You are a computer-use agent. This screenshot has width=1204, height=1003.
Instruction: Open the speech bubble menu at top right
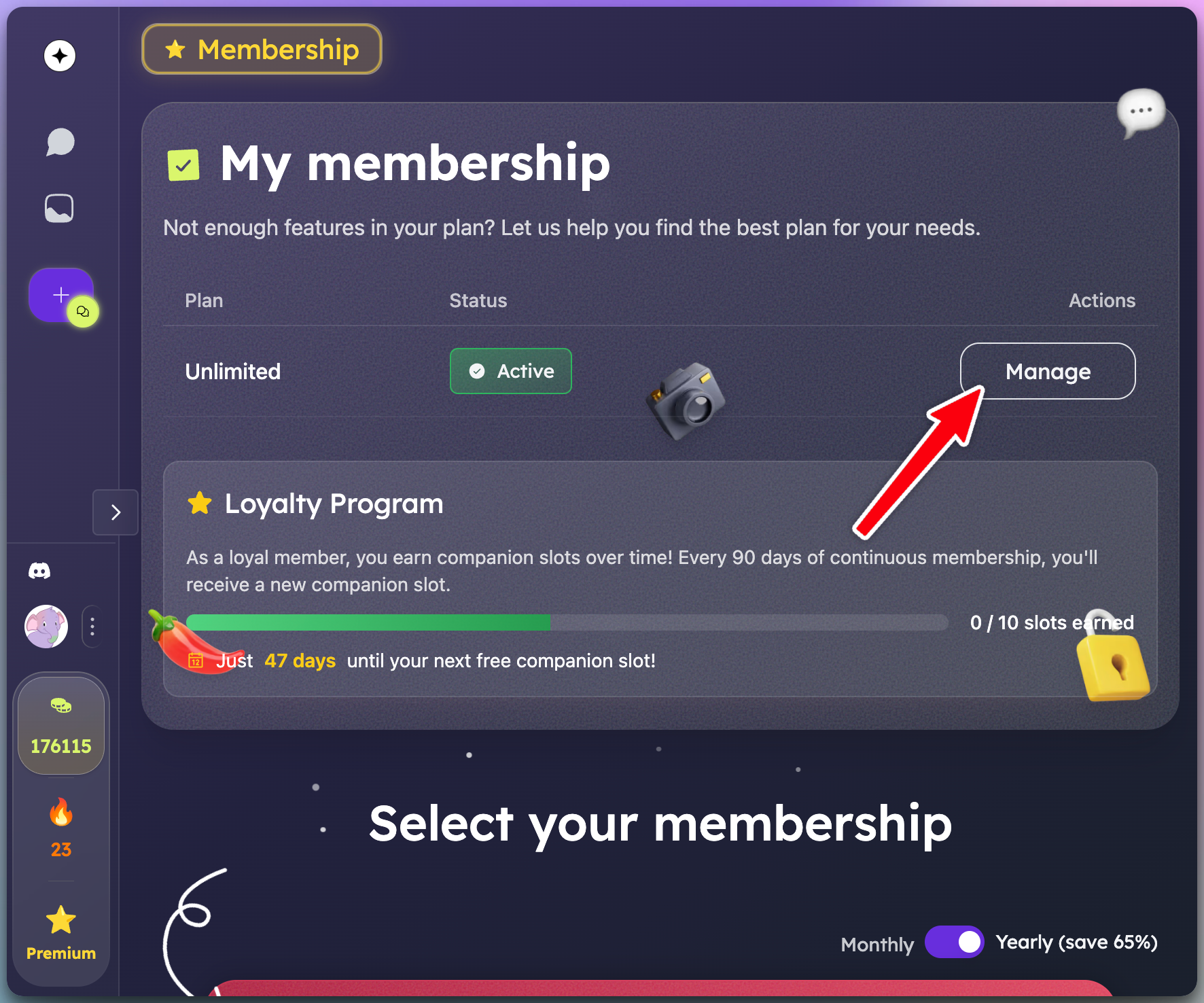pyautogui.click(x=1141, y=112)
